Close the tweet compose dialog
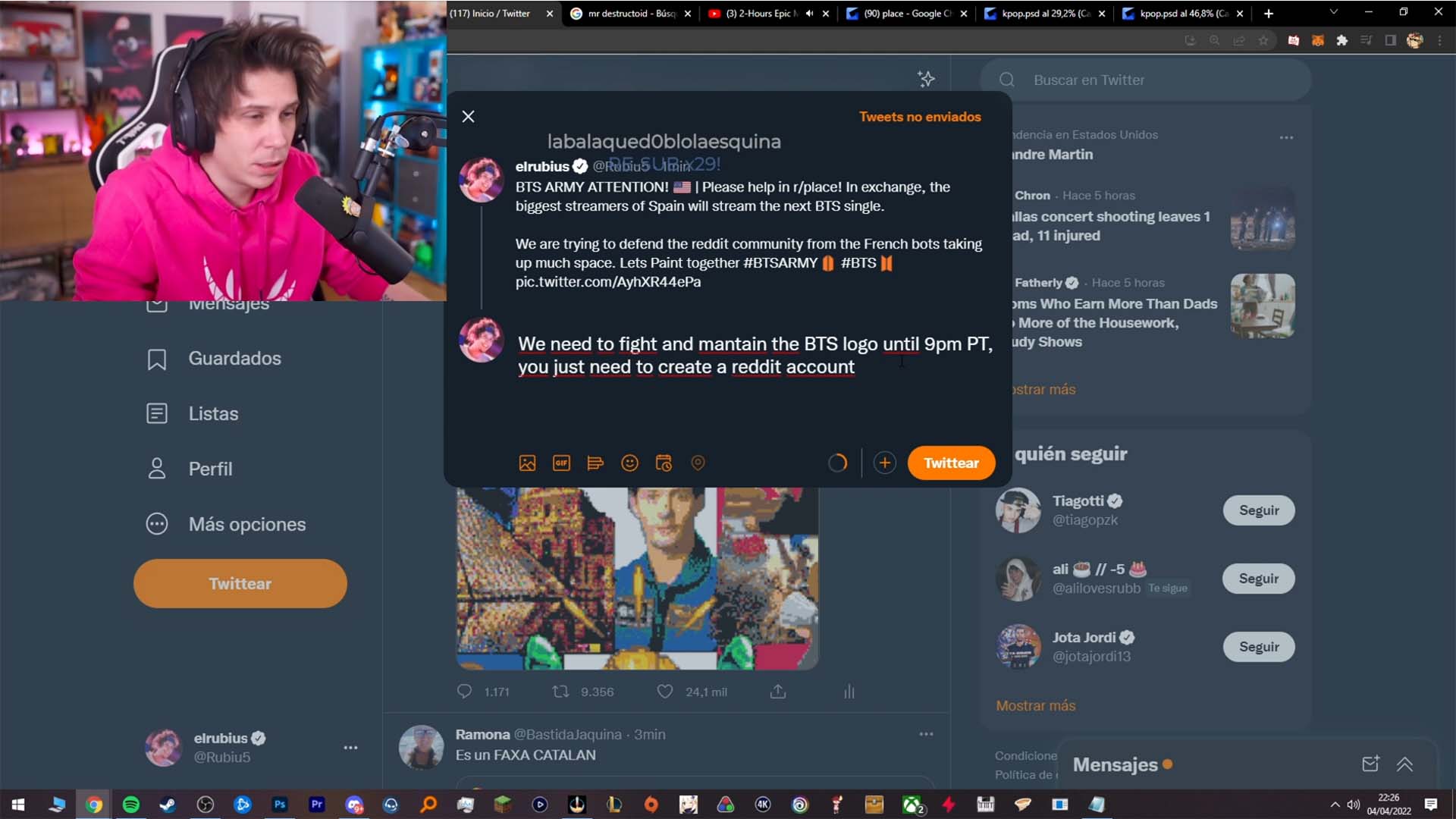The height and width of the screenshot is (819, 1456). click(468, 116)
